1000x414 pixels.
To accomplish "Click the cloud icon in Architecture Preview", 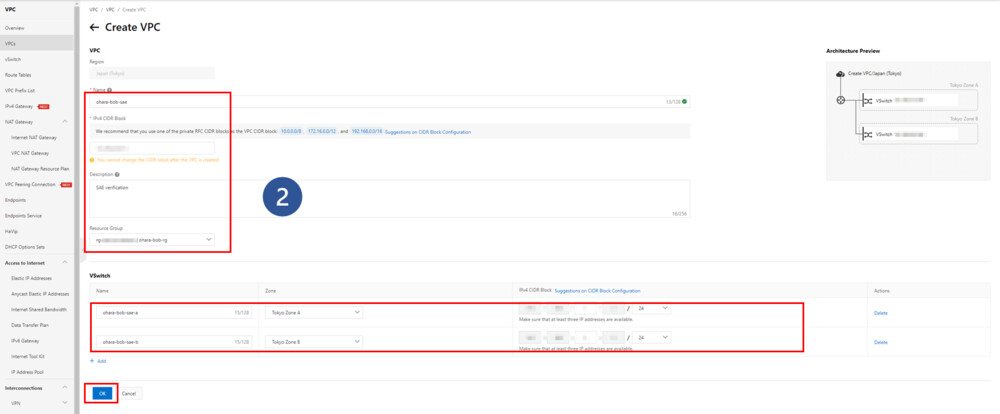I will point(841,73).
